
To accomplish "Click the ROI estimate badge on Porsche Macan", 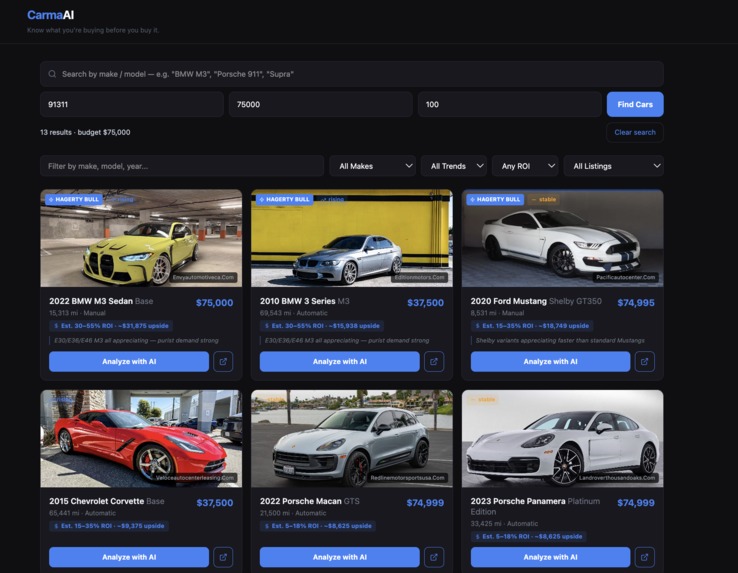I will point(318,526).
